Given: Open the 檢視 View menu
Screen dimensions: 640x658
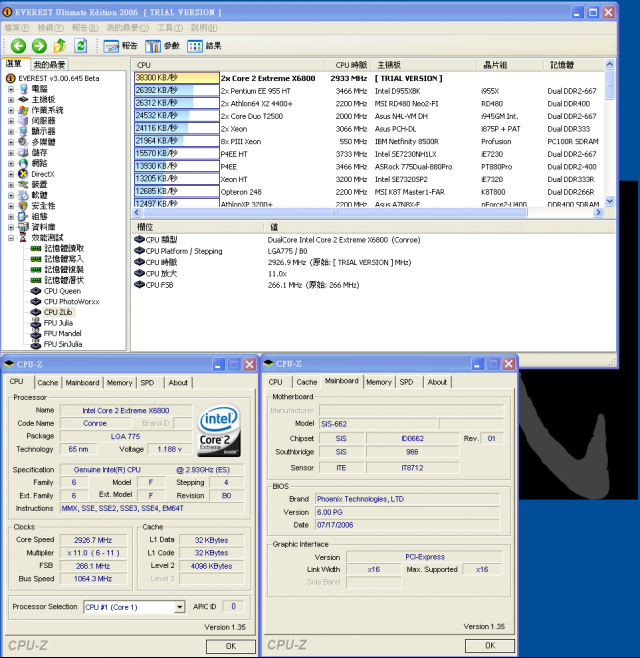Looking at the screenshot, I should pyautogui.click(x=51, y=28).
